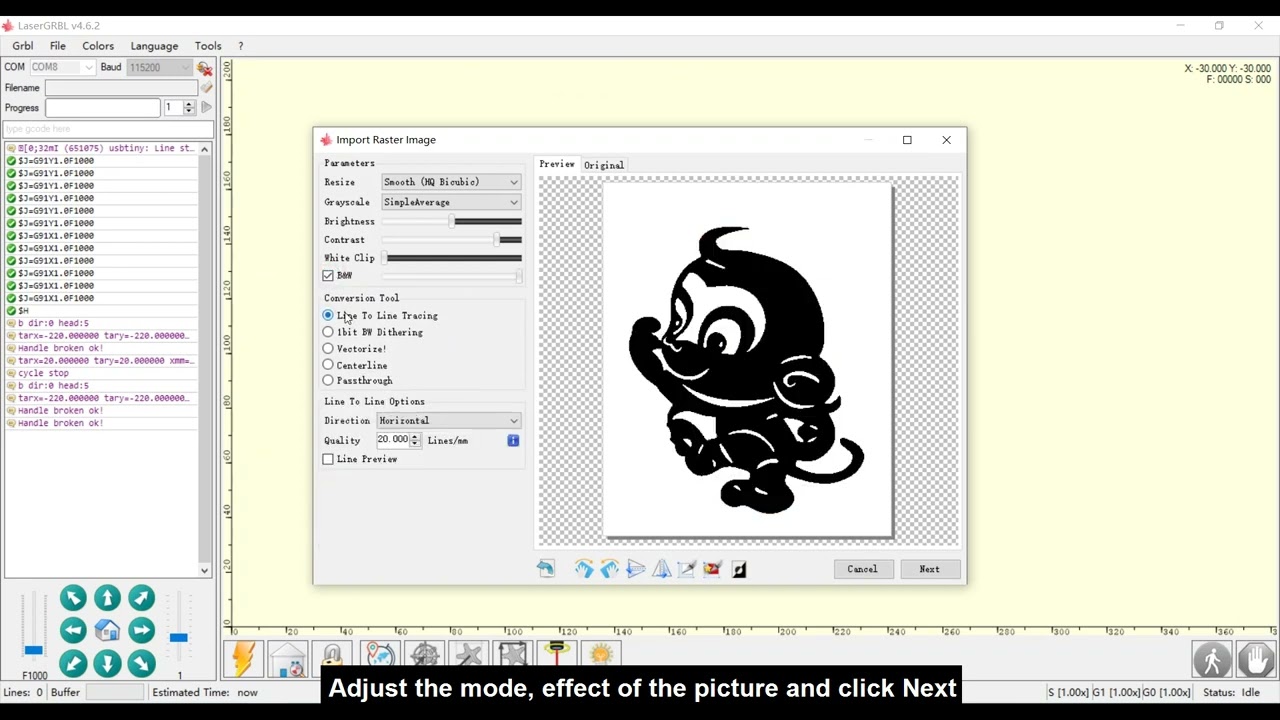Click the first rotate hands icon
The height and width of the screenshot is (720, 1280).
[584, 569]
